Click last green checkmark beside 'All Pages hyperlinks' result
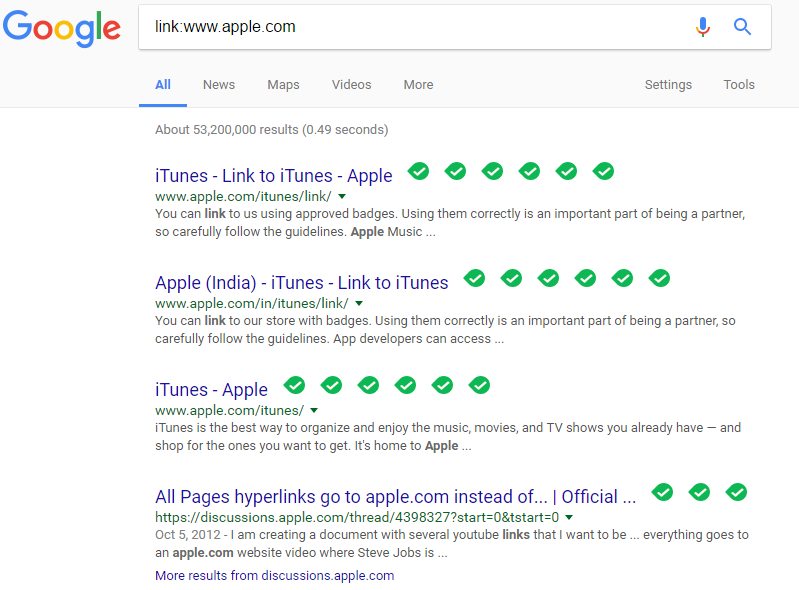Screen dimensions: 799x590 click(736, 492)
